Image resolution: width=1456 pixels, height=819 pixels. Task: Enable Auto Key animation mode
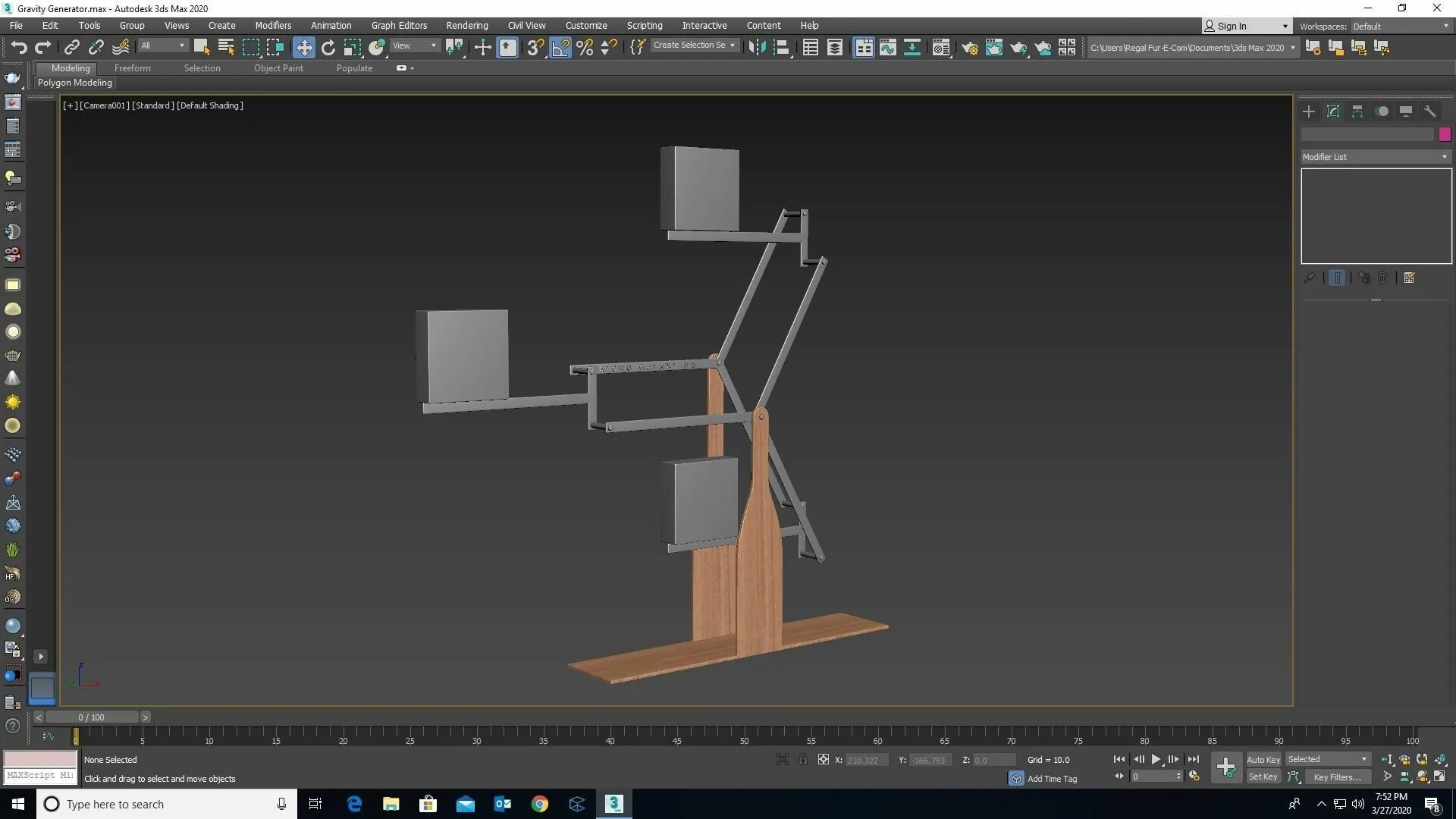pos(1263,759)
